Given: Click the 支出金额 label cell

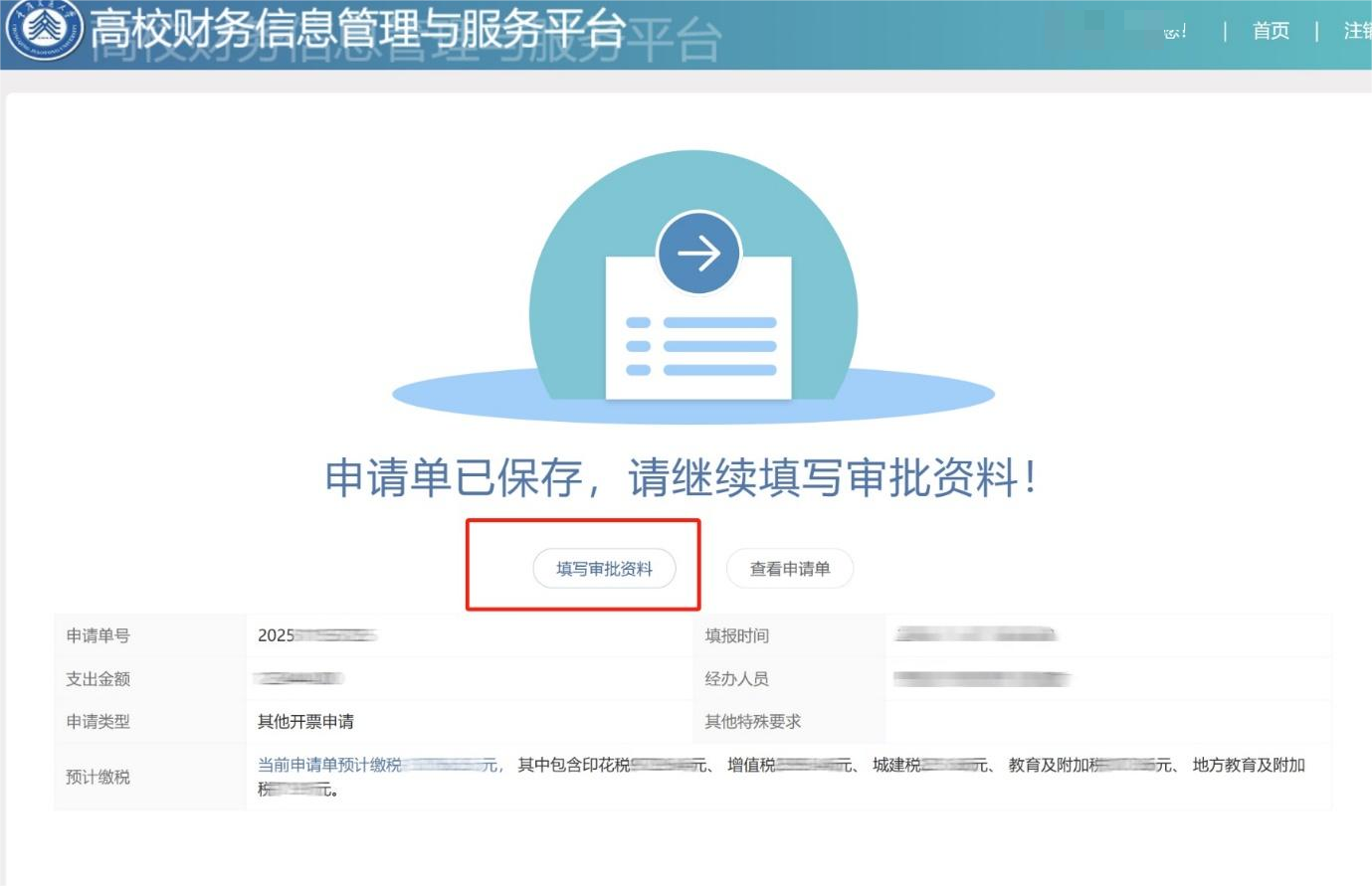Looking at the screenshot, I should point(98,679).
